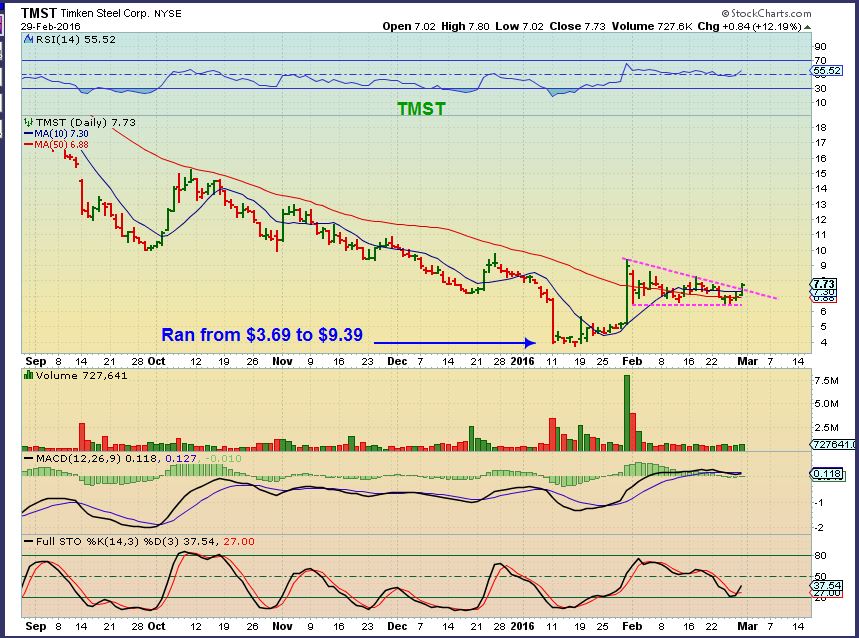
Task: Click the 37.54 value tag on the stochastic axis
Action: point(827,585)
